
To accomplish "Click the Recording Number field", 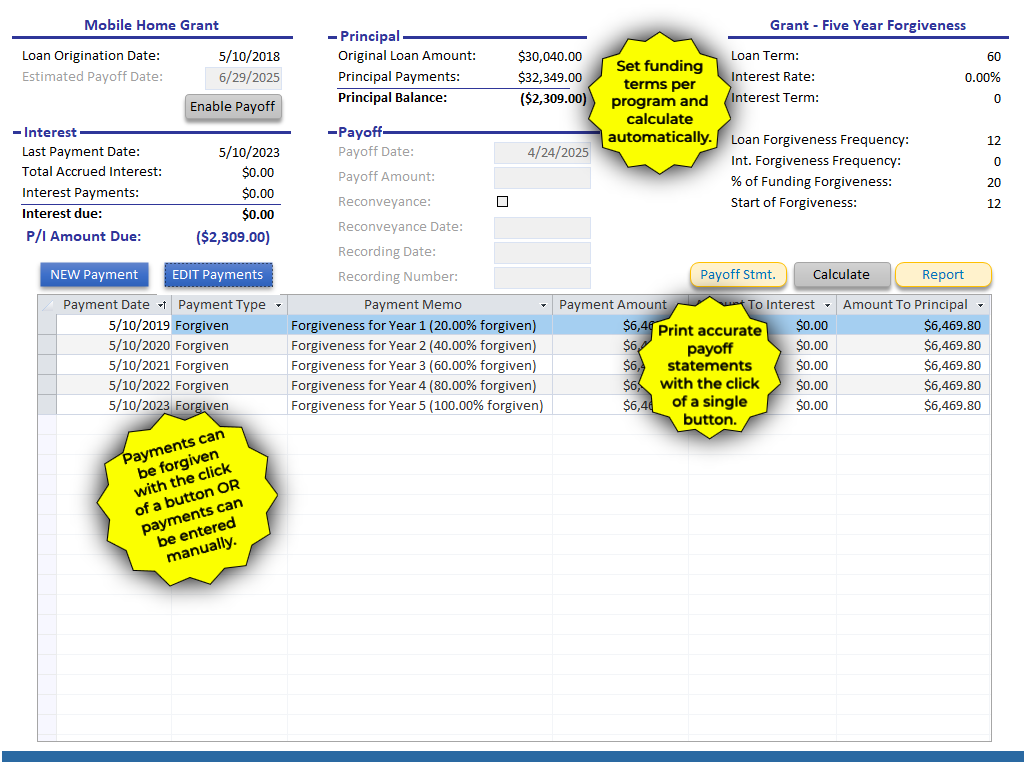I will tap(542, 277).
